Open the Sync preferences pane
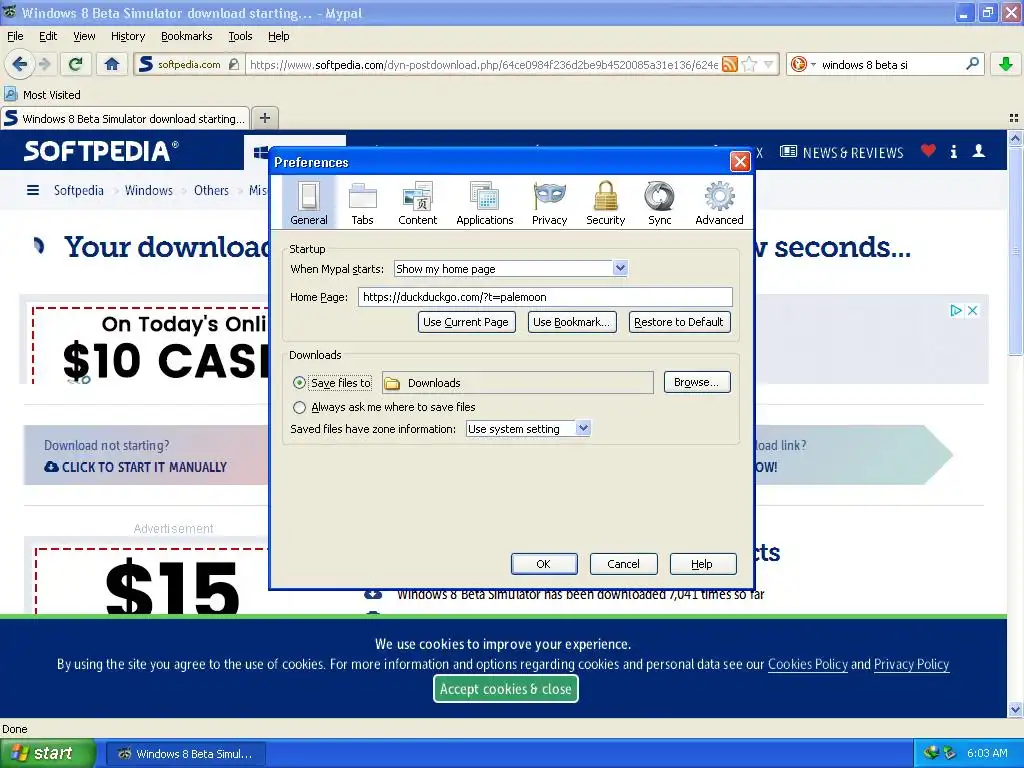 [660, 203]
